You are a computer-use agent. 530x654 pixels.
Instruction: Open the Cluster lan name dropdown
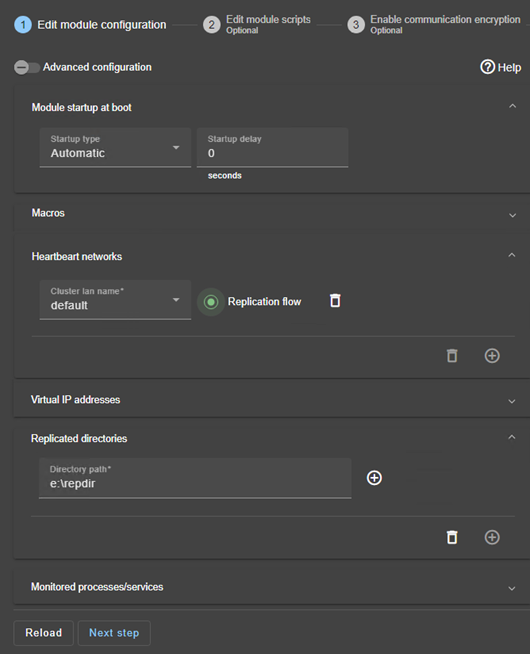tap(115, 300)
